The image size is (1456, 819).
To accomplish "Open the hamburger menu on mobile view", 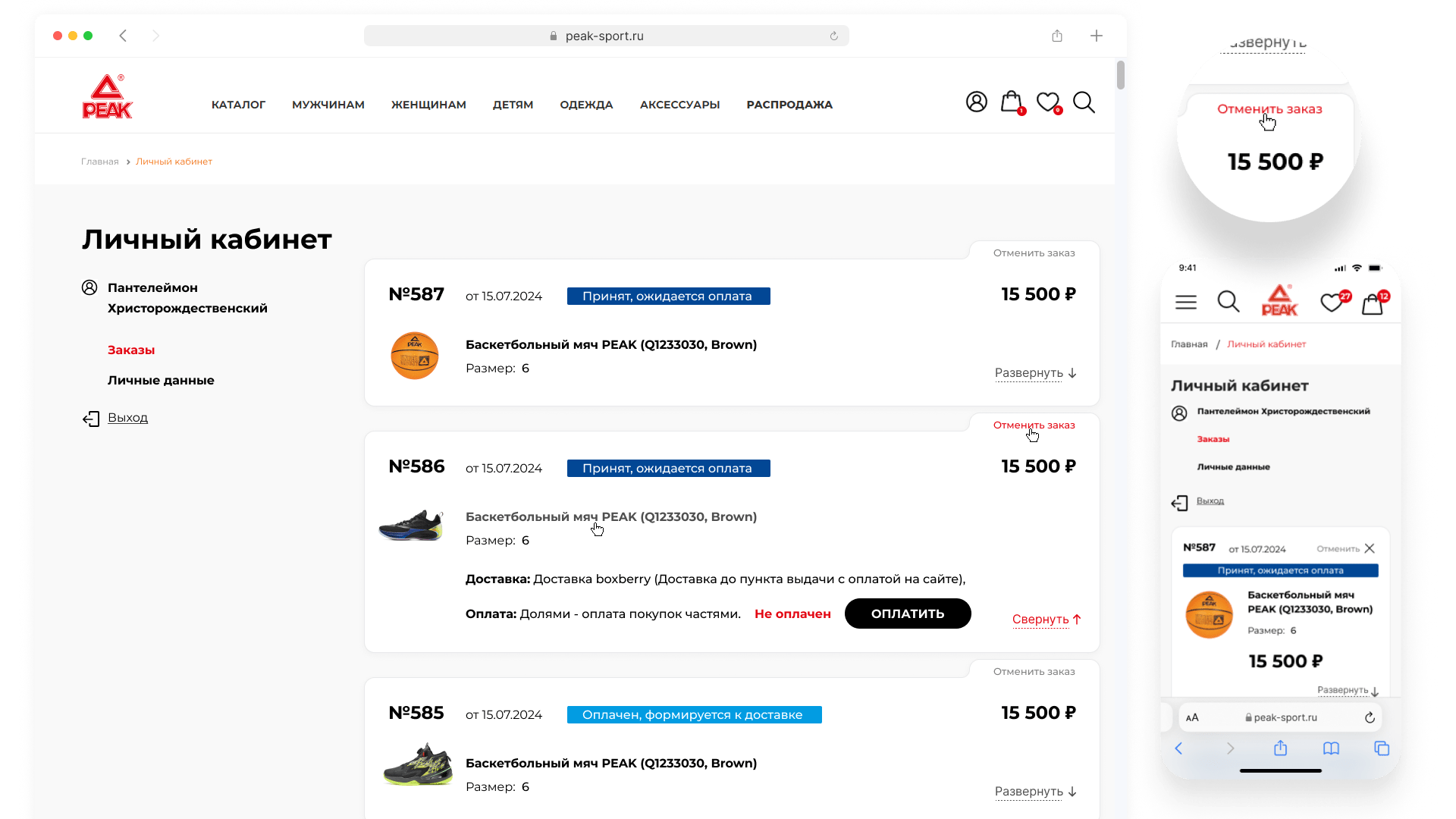I will [x=1186, y=302].
